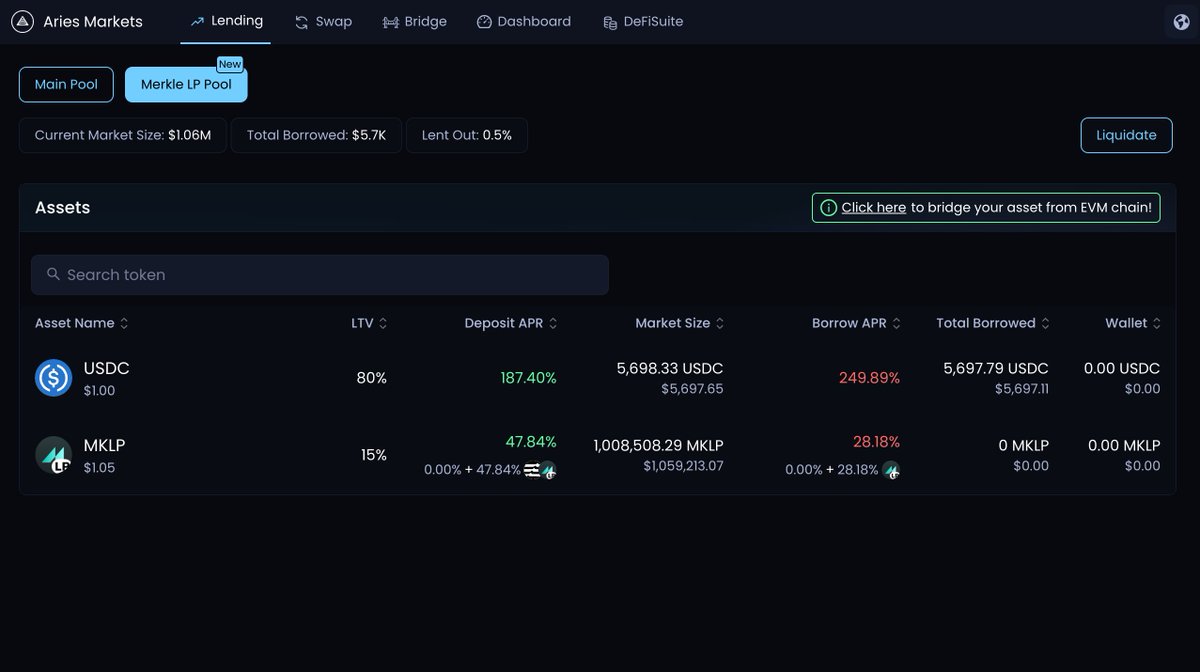
Task: Click info icon in bridge notice
Action: click(828, 208)
